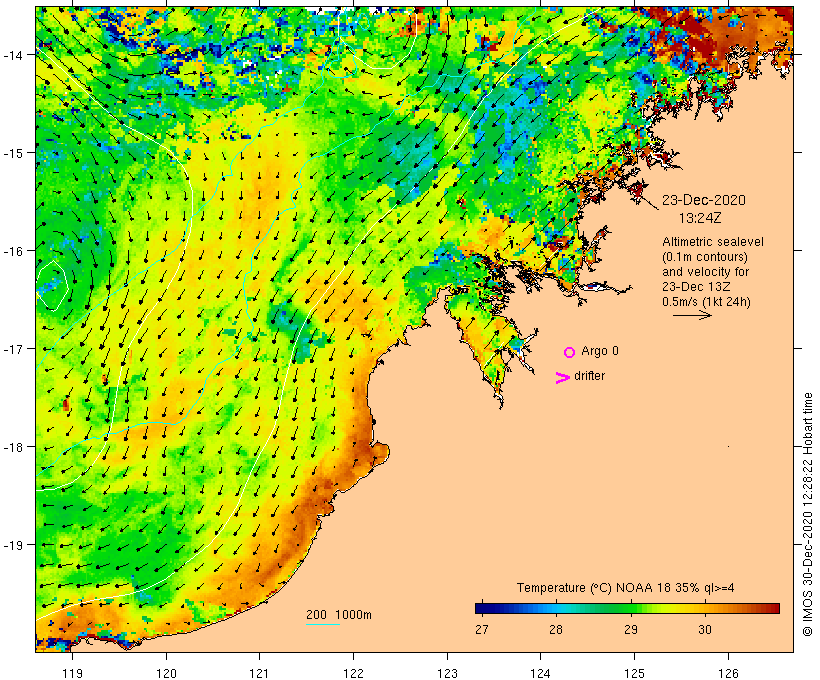
Task: Click the small closed white contour near -16 latitude
Action: [x=51, y=286]
